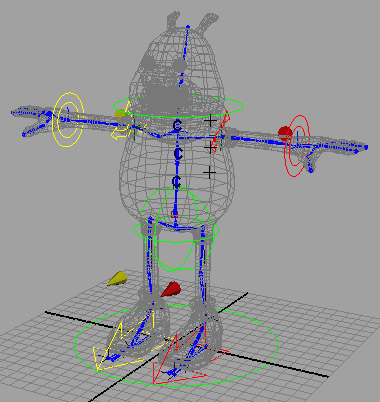The image size is (380, 402).
Task: Select the topmost C-shaped spine control
Action: tap(178, 126)
